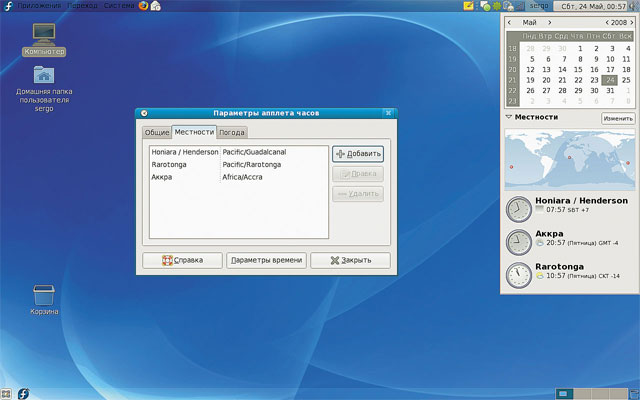This screenshot has height=400, width=640.
Task: Select May 24 in the calendar
Action: click(610, 80)
